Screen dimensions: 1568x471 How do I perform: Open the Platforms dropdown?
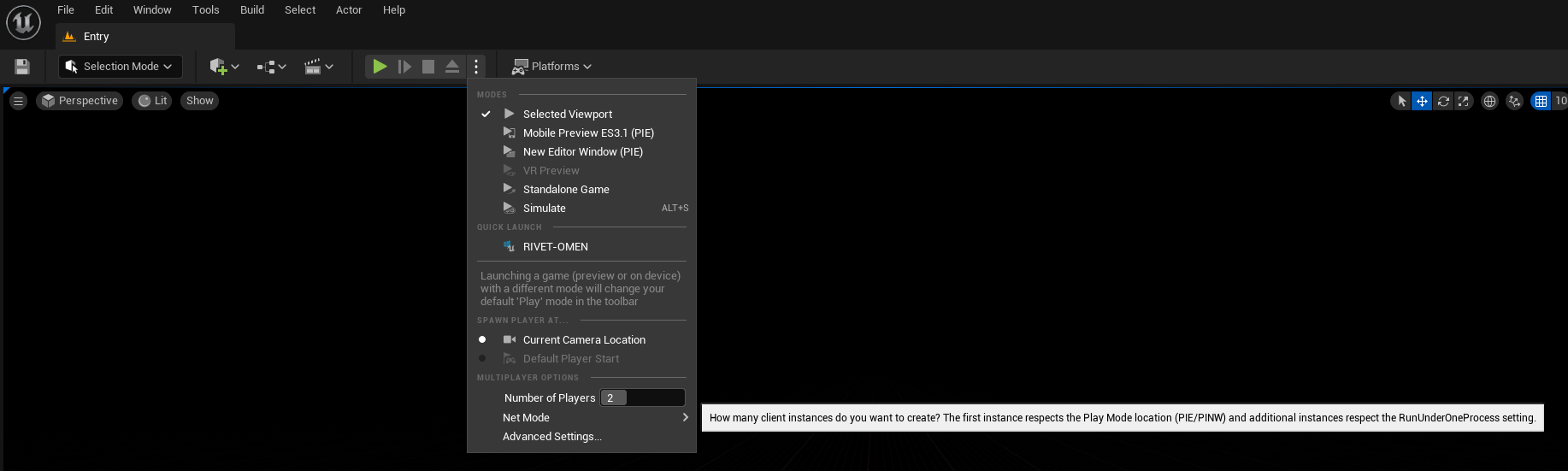pyautogui.click(x=552, y=67)
